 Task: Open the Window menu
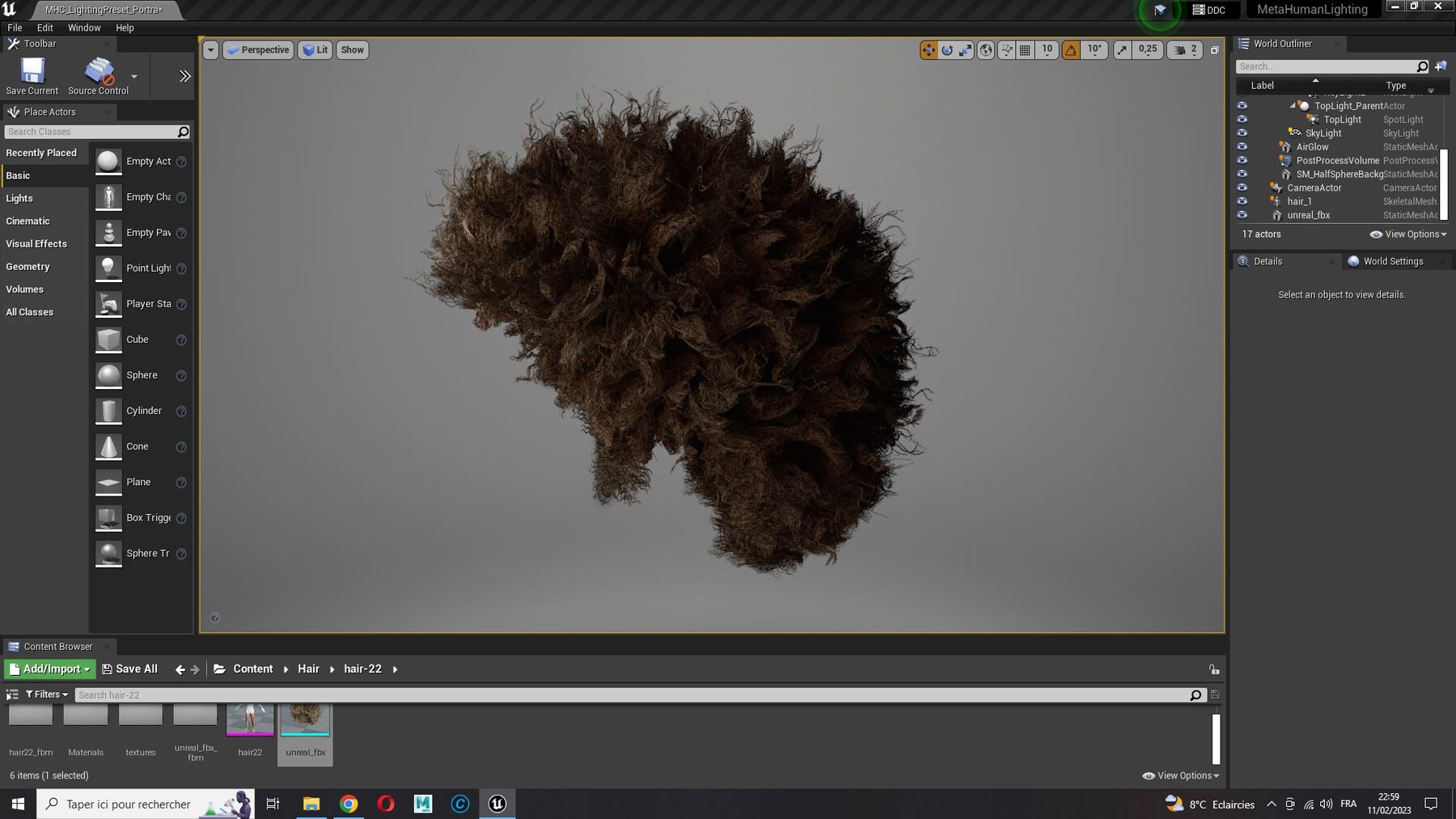(x=84, y=27)
